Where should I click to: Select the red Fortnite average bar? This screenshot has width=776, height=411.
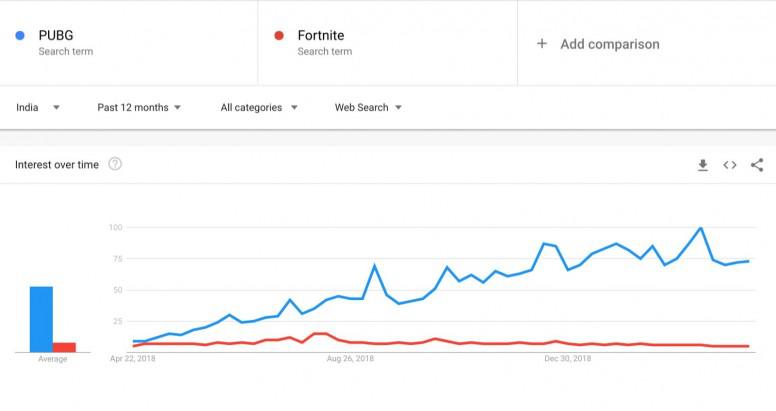tap(64, 347)
